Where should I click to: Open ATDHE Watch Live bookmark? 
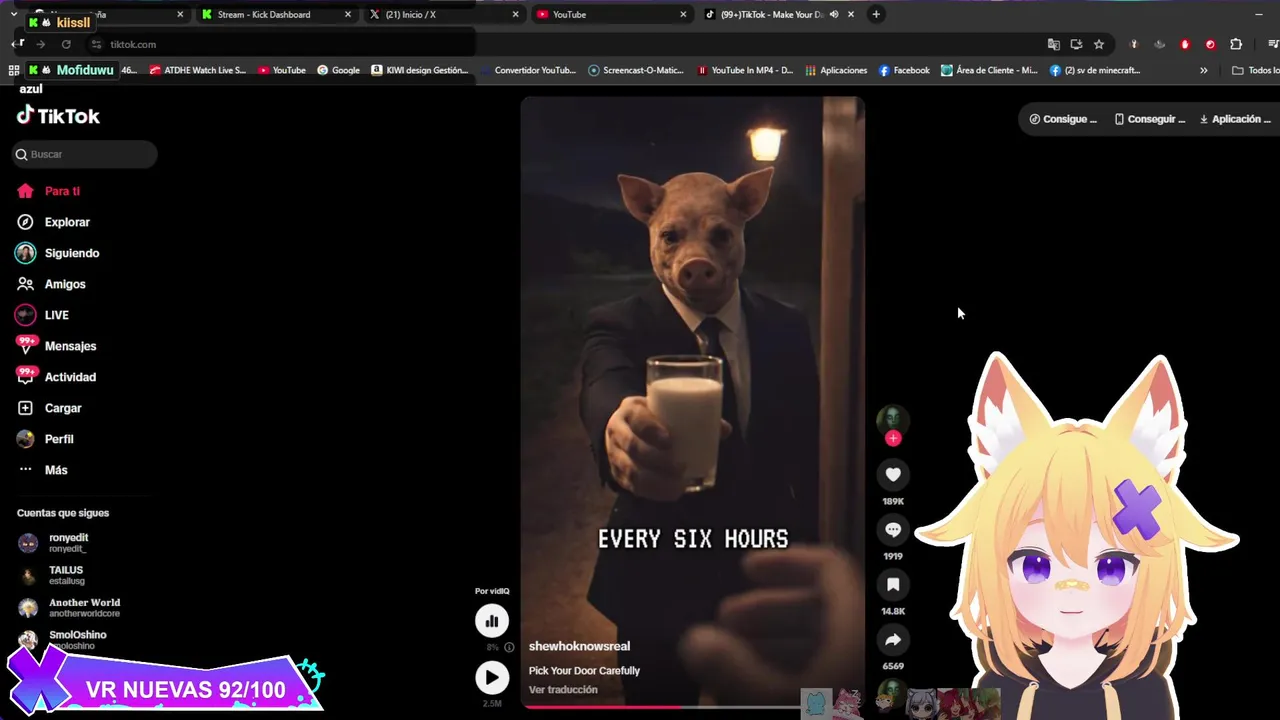tap(197, 71)
